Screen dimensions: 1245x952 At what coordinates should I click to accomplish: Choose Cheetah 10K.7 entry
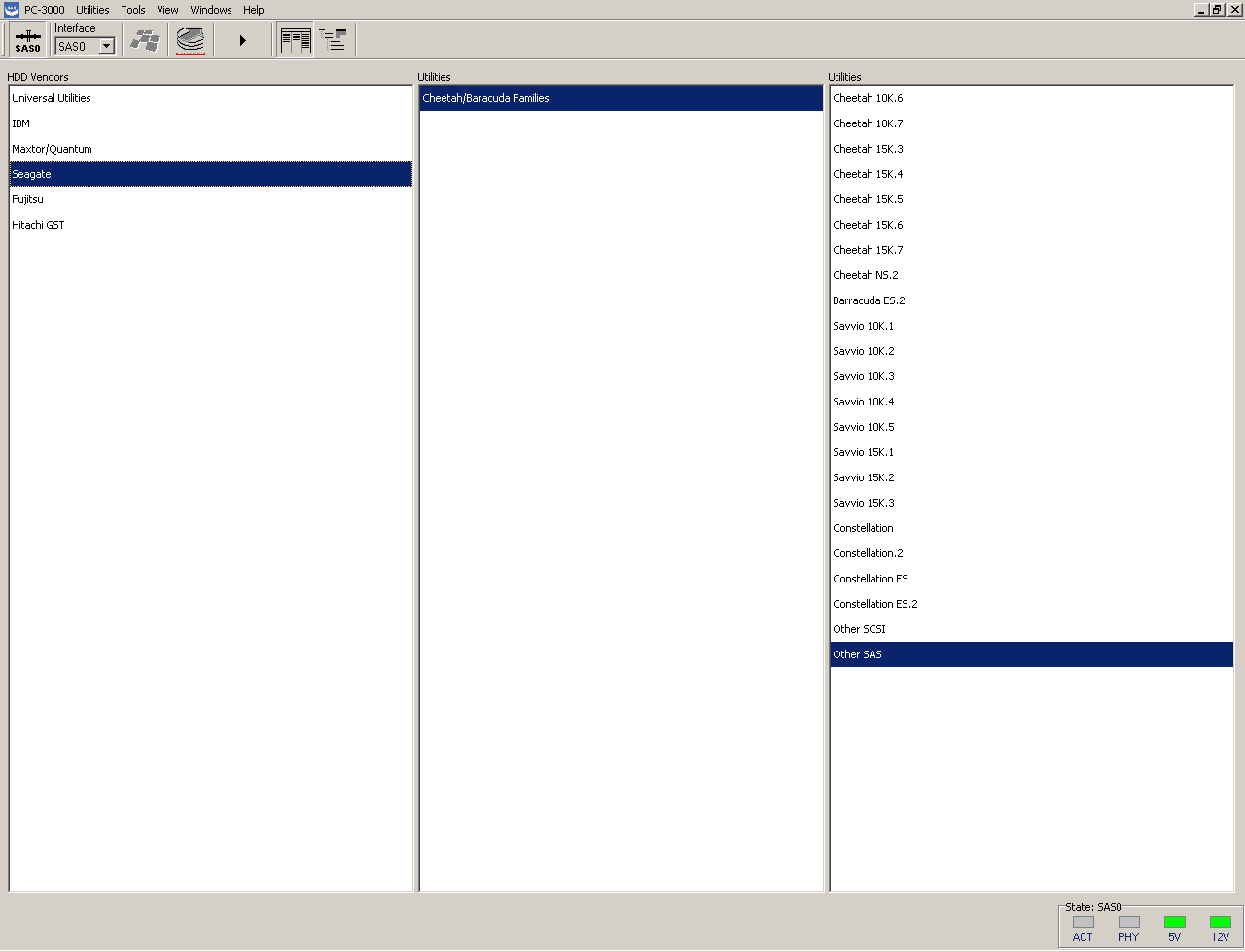[1032, 123]
